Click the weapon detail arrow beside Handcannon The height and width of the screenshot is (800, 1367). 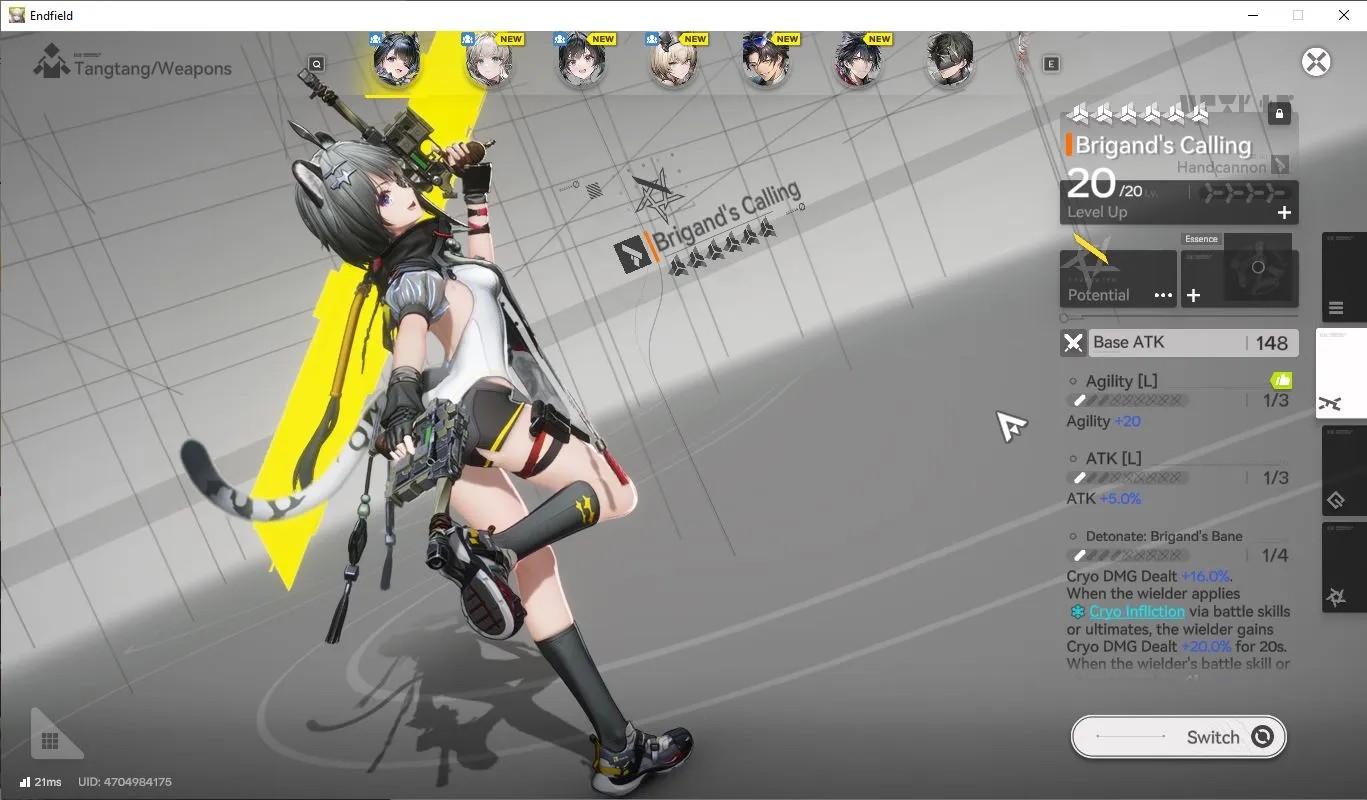tap(1280, 165)
